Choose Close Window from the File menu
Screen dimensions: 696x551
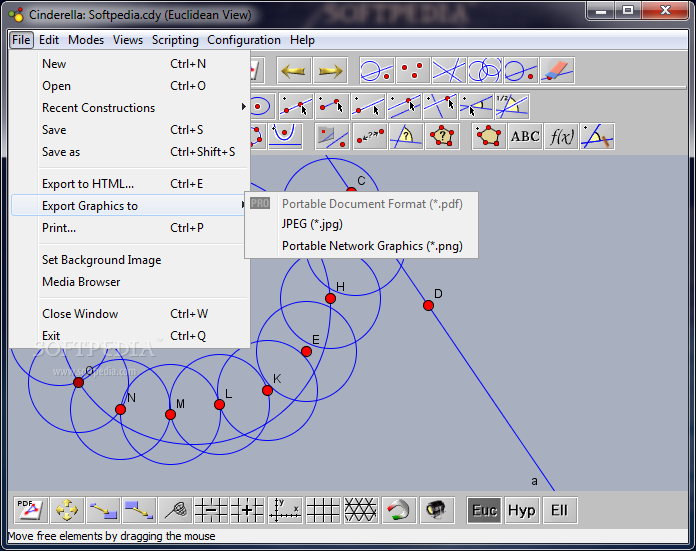(x=130, y=314)
